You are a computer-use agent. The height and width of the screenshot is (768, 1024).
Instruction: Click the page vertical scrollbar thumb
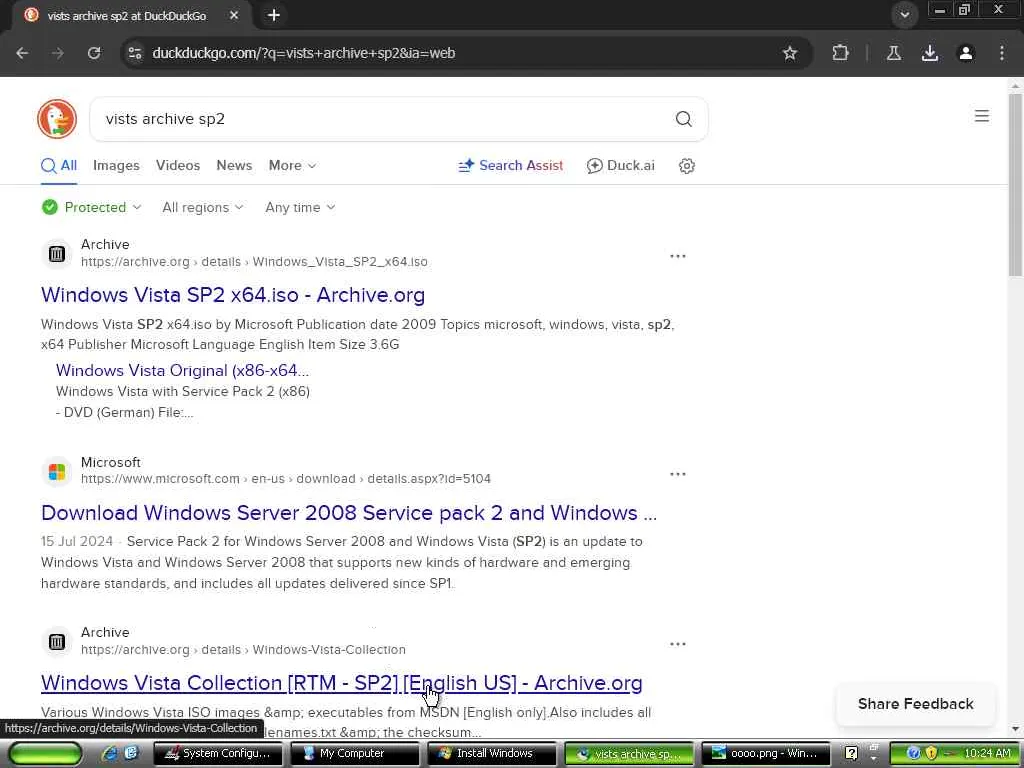[x=1015, y=184]
